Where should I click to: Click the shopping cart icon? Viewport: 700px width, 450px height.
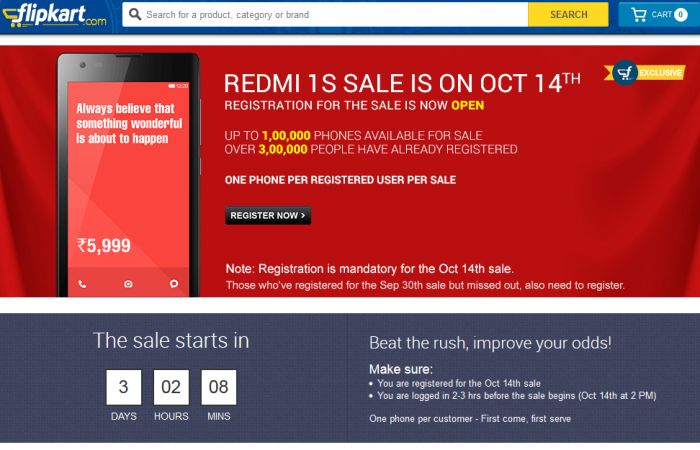point(638,15)
